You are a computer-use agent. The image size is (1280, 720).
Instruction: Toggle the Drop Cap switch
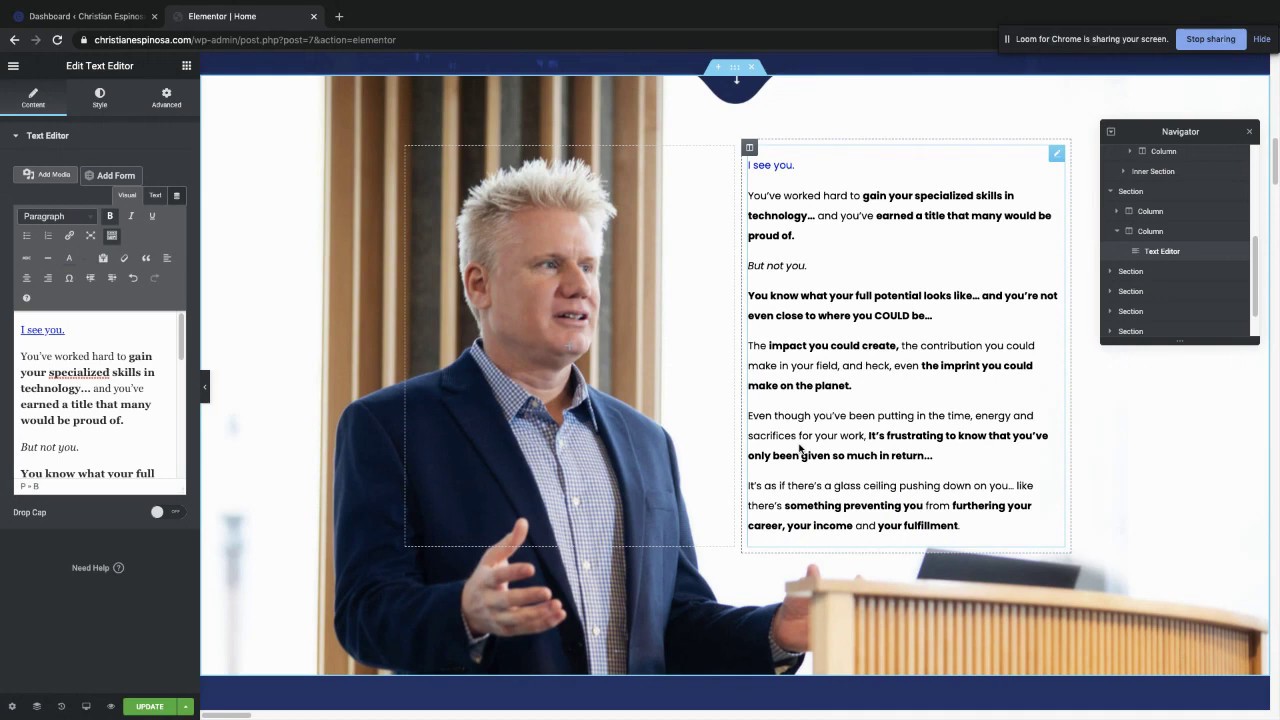(x=166, y=512)
